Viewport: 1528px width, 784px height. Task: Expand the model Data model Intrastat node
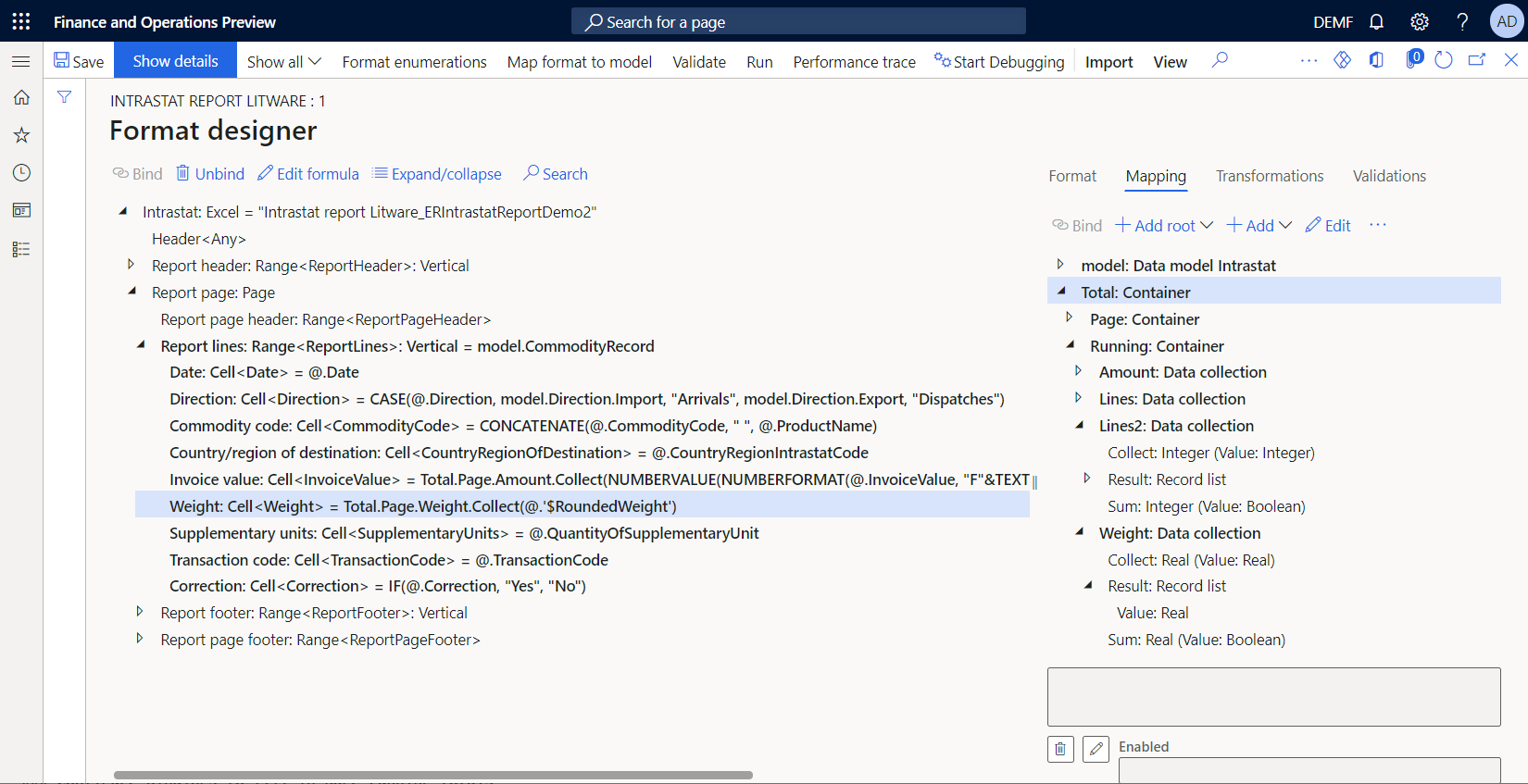point(1061,265)
